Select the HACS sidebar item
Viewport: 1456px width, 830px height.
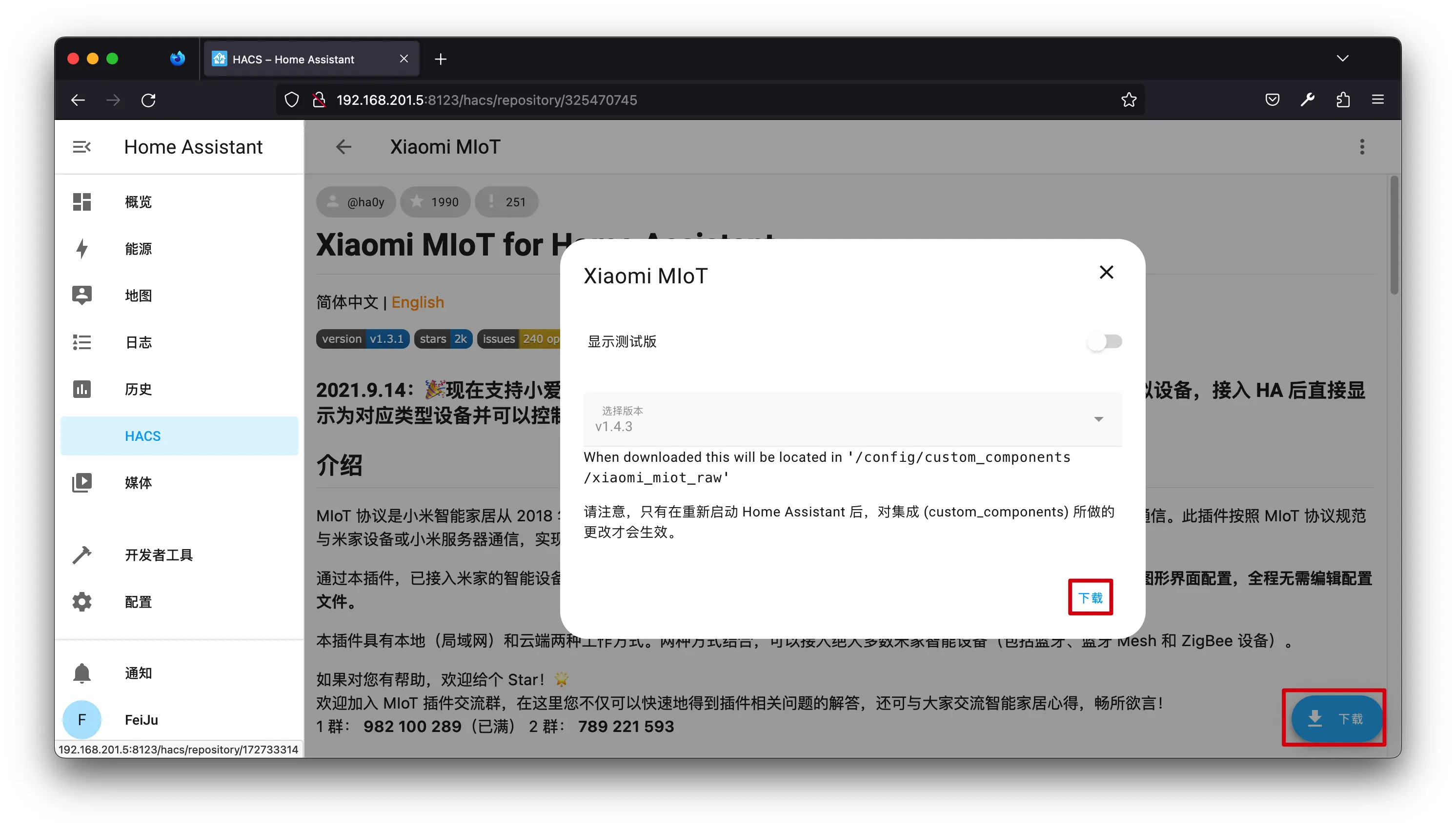[x=179, y=435]
